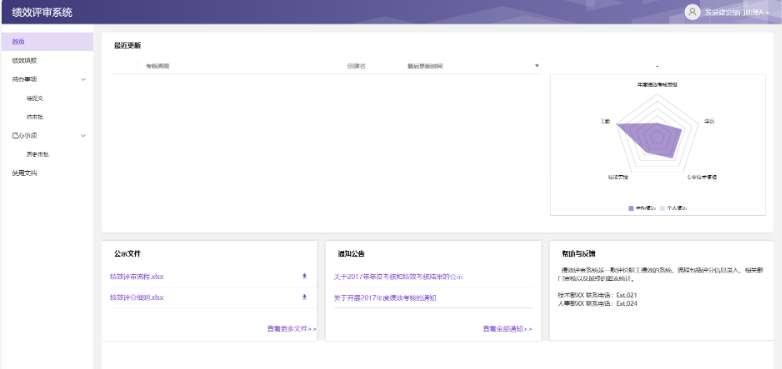Click the sort arrow at the table header's right end
This screenshot has width=782, height=369.
pos(537,66)
